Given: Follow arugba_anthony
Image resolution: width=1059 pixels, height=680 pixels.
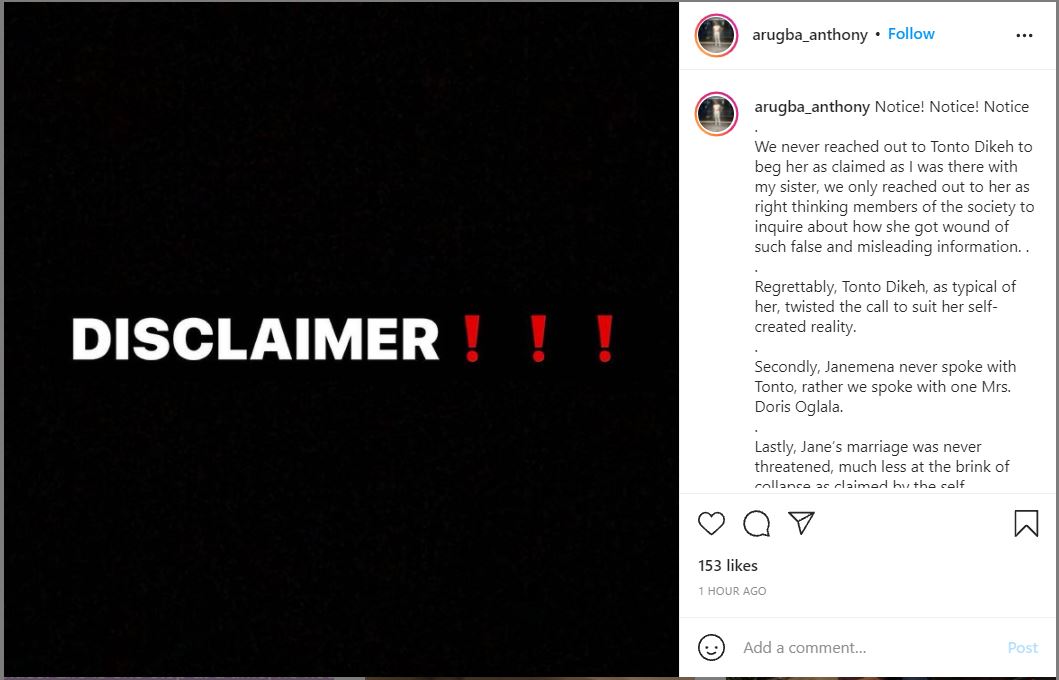Looking at the screenshot, I should click(x=911, y=34).
